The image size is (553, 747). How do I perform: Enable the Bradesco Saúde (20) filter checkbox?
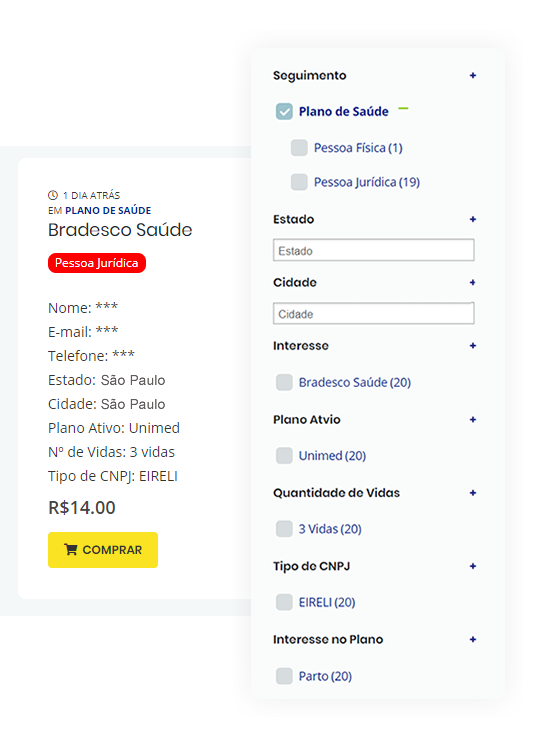tap(284, 382)
